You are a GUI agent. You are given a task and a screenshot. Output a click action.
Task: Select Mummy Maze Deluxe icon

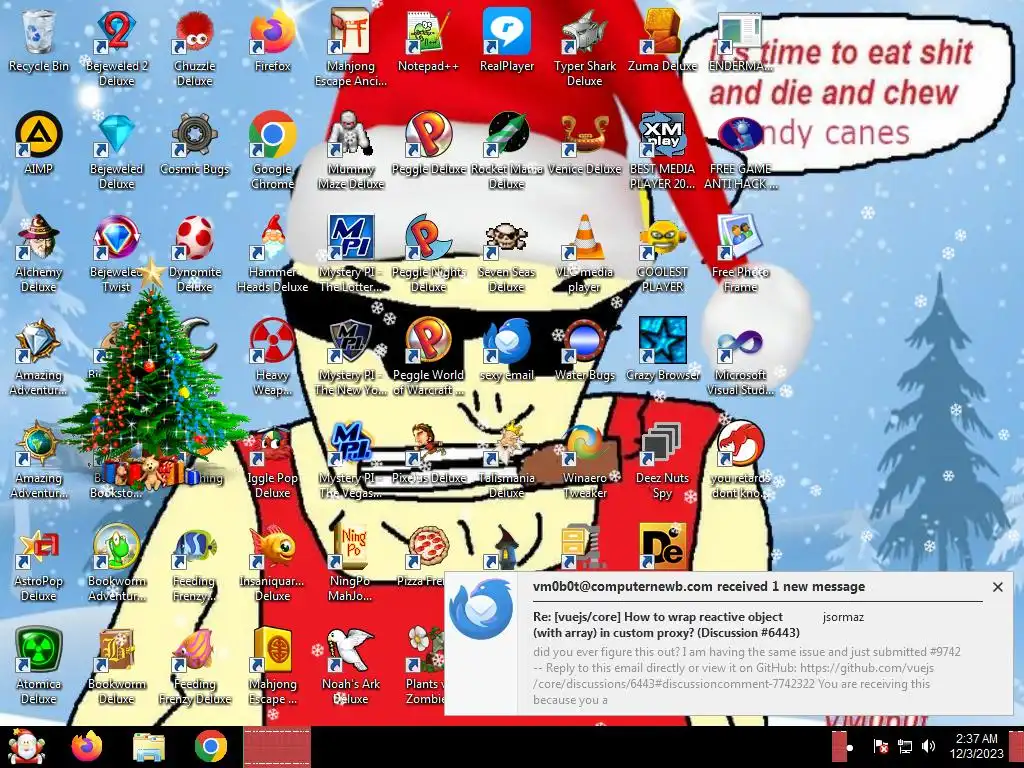351,150
